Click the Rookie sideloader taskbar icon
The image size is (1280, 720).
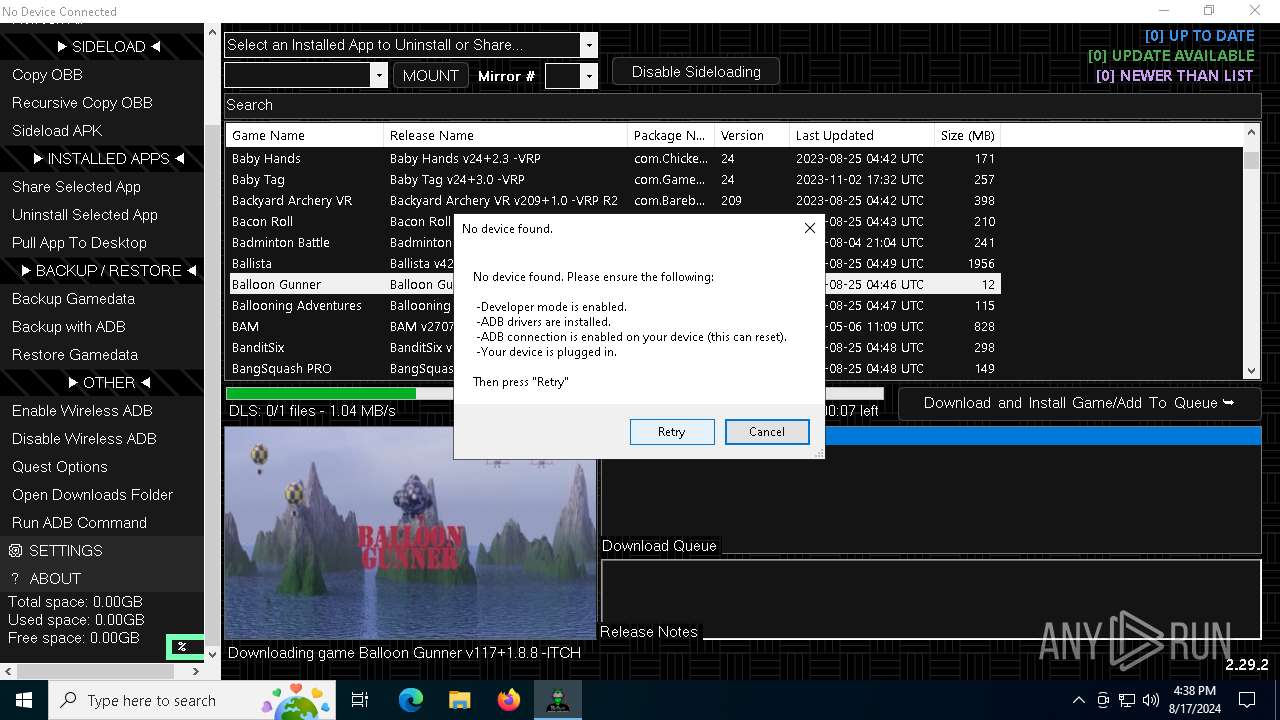point(558,700)
